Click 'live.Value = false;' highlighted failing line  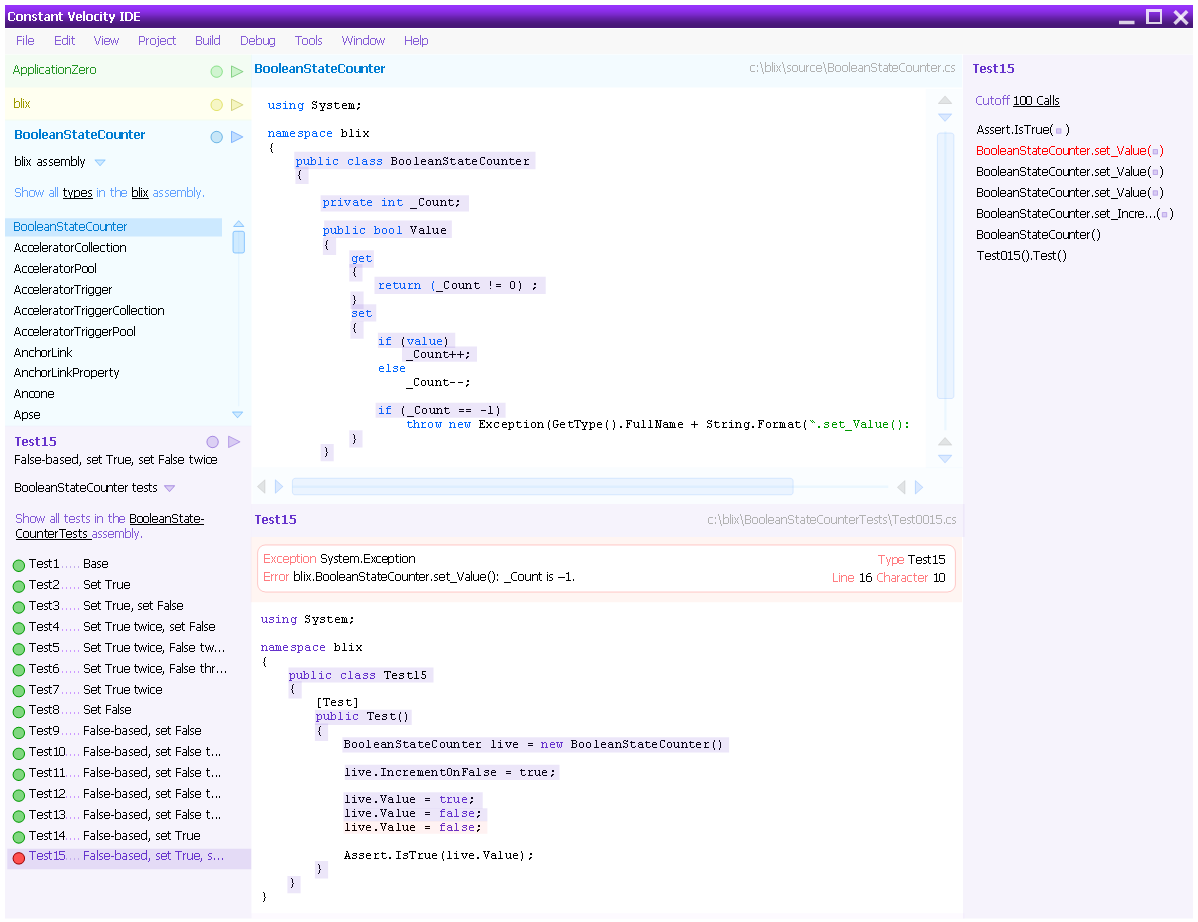click(413, 827)
